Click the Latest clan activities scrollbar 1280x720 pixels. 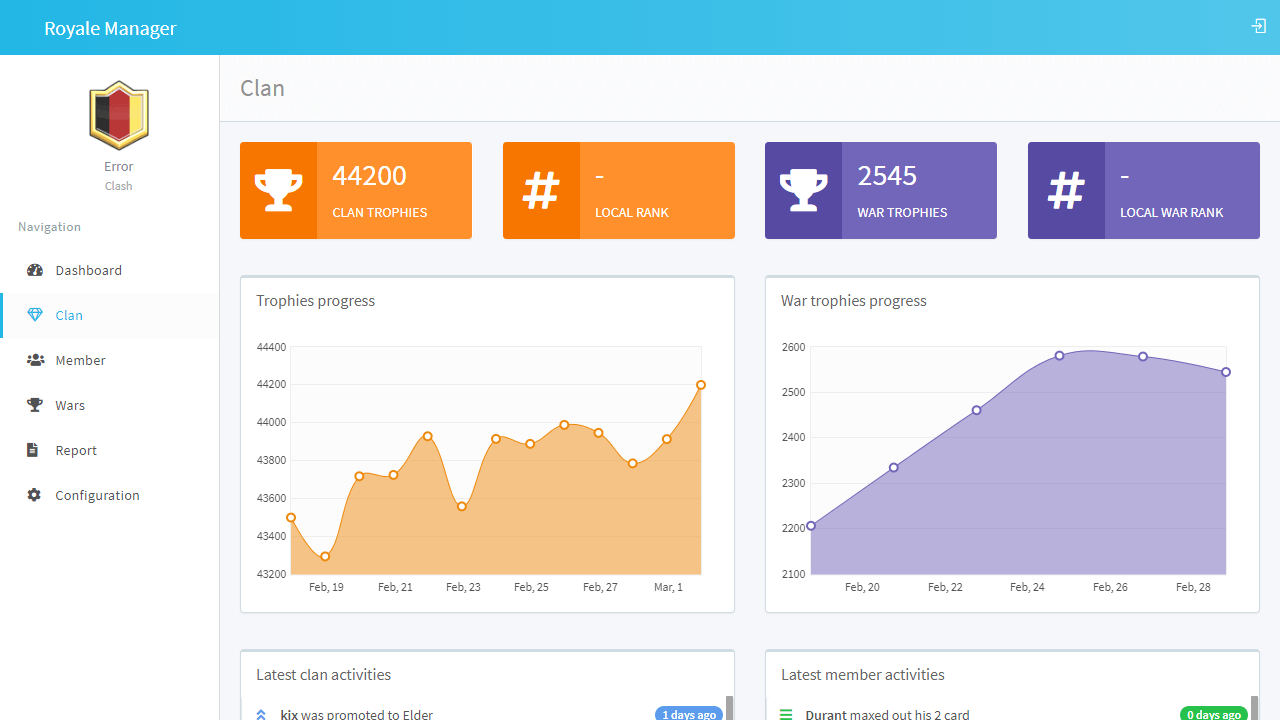point(729,708)
